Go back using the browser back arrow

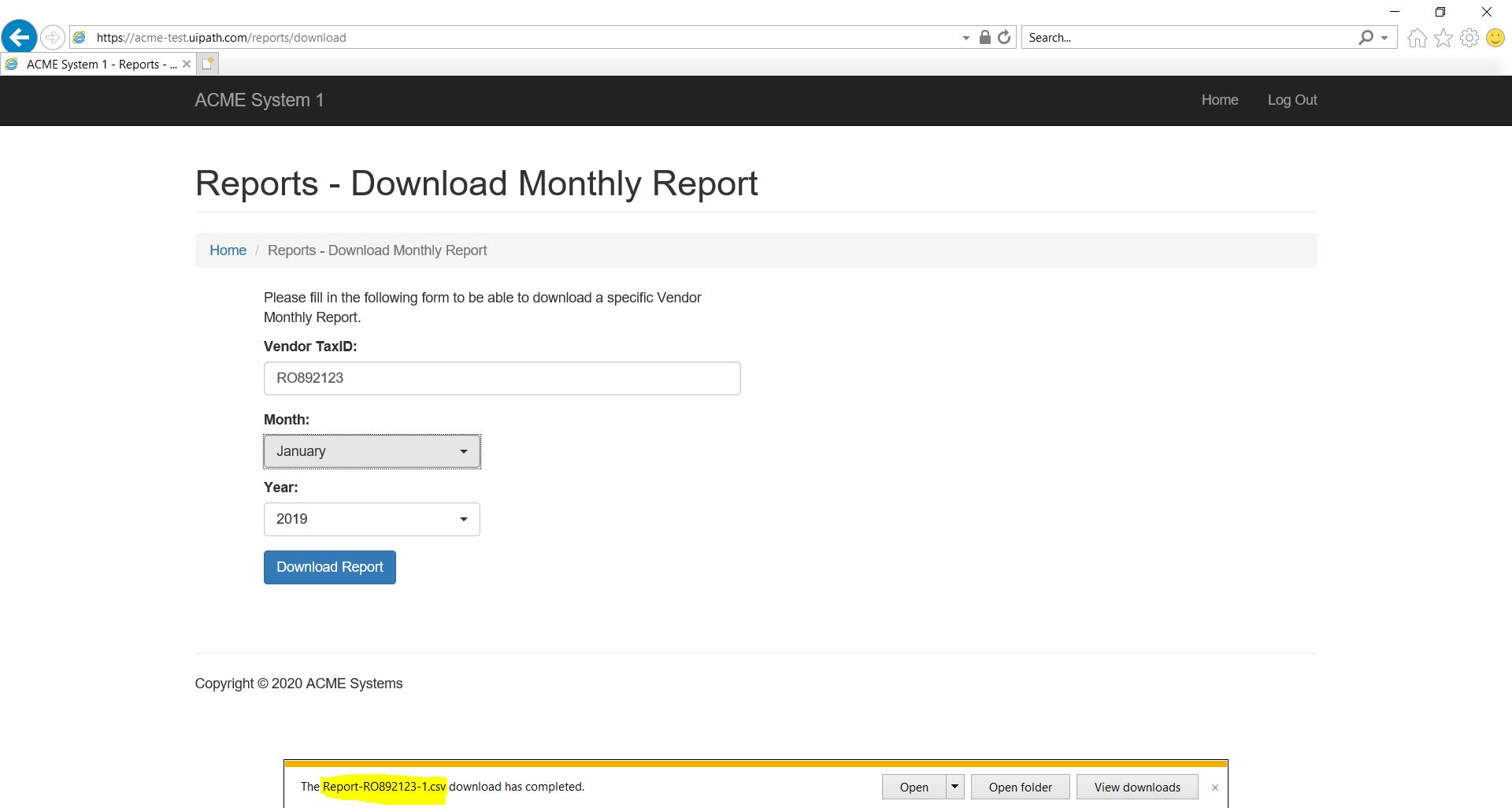click(20, 37)
